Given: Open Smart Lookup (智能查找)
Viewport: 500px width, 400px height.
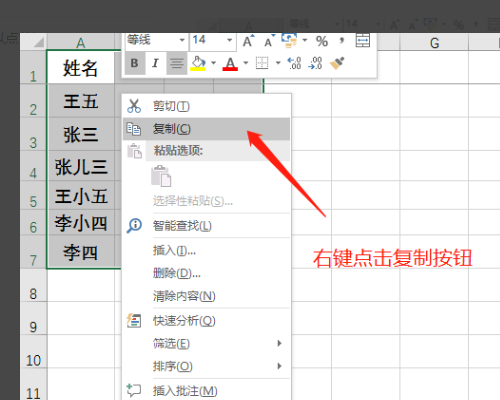Looking at the screenshot, I should [206, 226].
